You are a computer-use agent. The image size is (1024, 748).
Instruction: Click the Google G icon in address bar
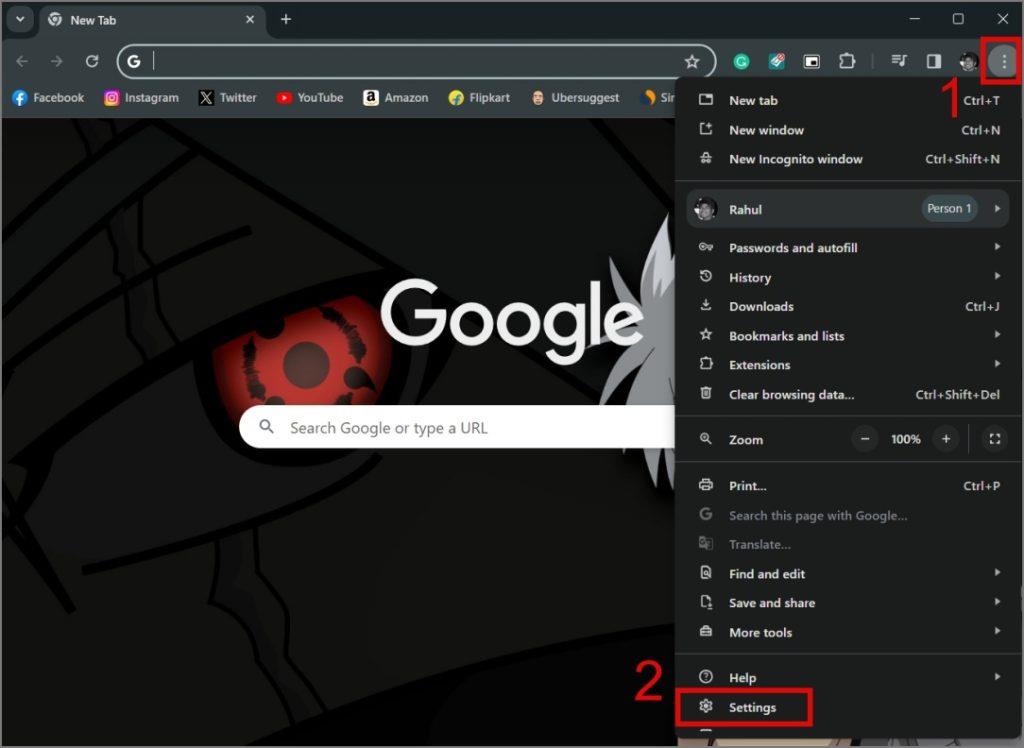(x=135, y=61)
